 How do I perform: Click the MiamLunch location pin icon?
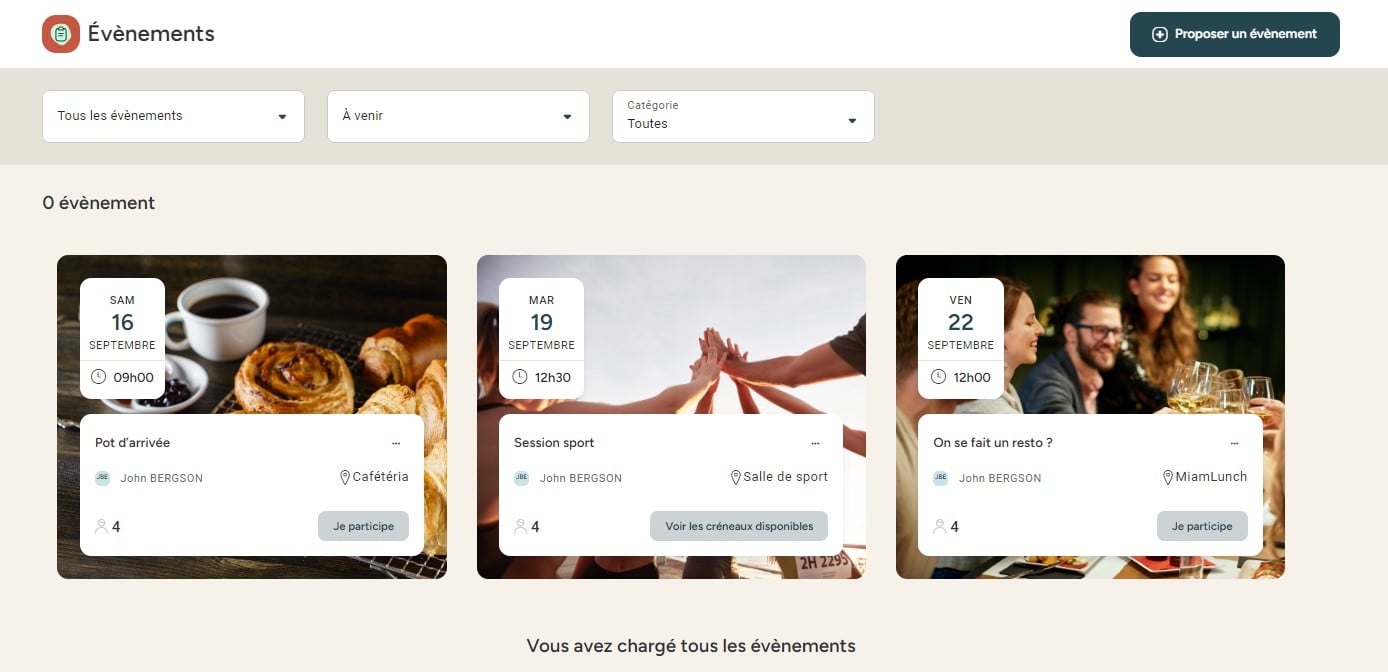pyautogui.click(x=1167, y=478)
